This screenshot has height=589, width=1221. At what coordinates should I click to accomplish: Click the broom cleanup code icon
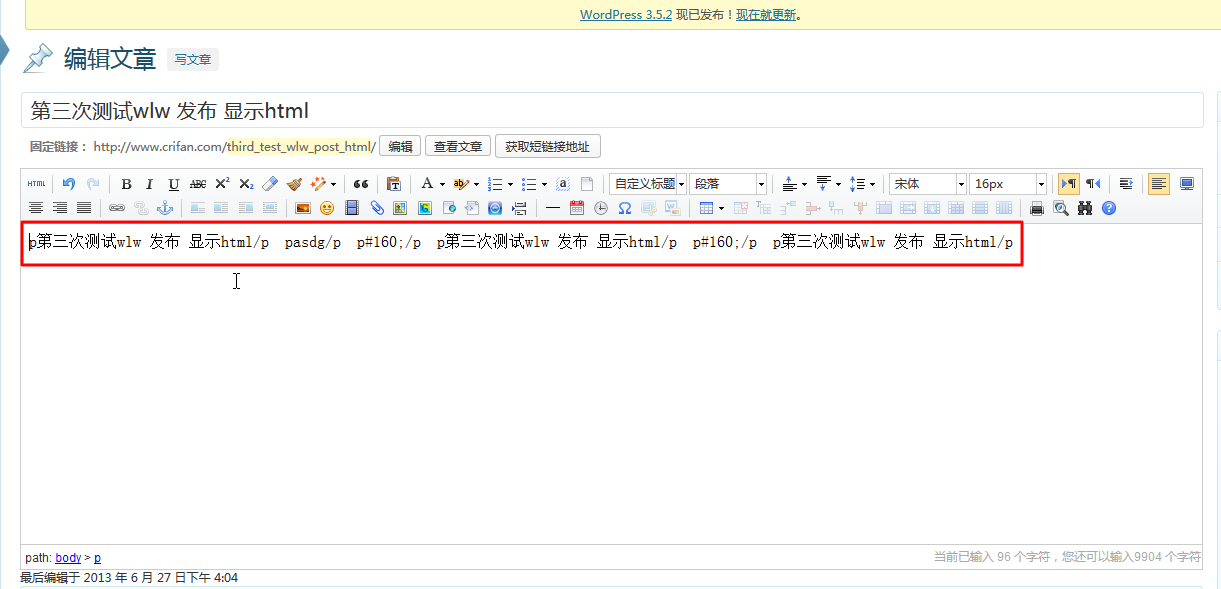294,184
